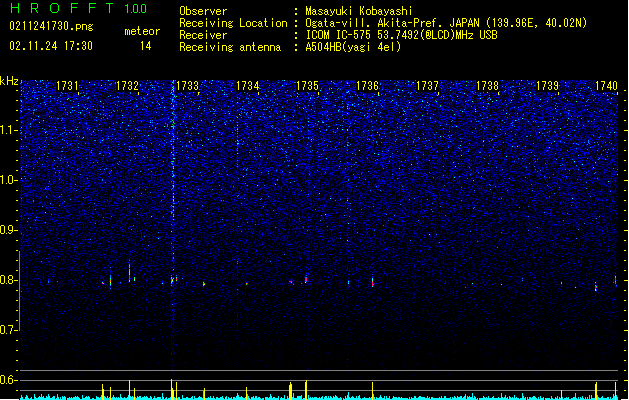Viewport: 629px width, 400px height.
Task: Click the 0.8 frequency axis label
Action: 8,280
